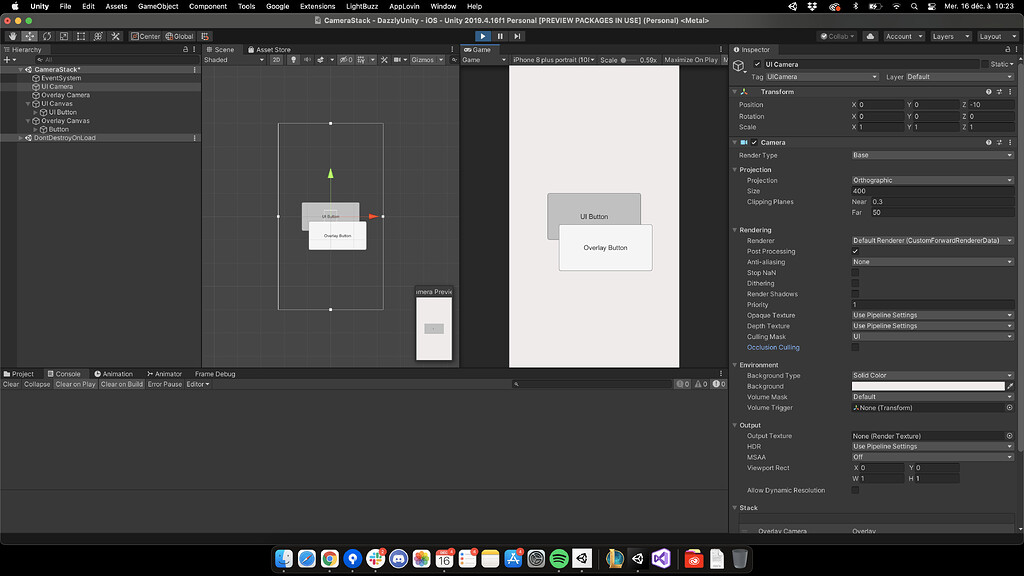1024x576 pixels.
Task: Enable the Static checkbox for UI Camera
Action: [x=987, y=64]
